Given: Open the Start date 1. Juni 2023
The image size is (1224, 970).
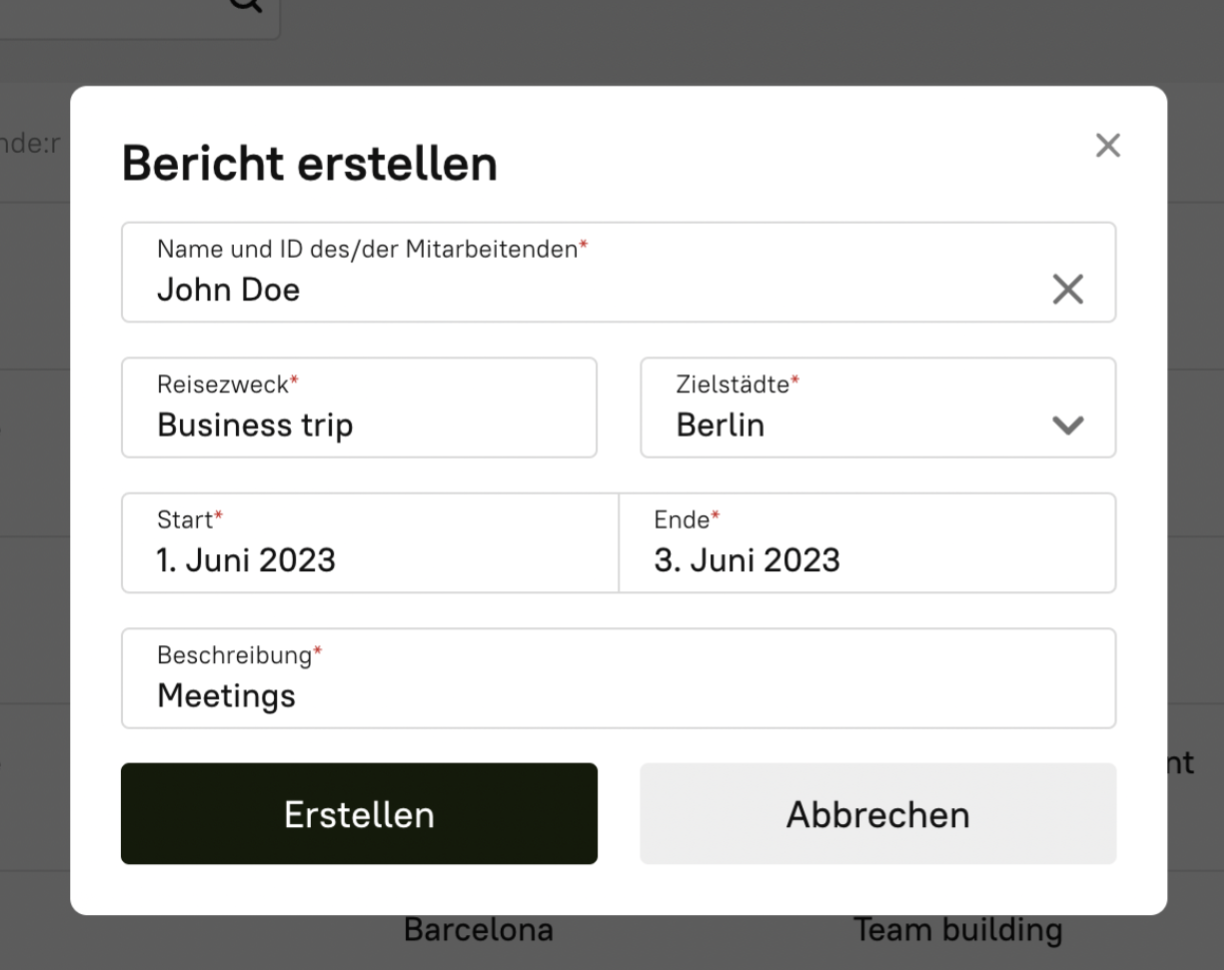Looking at the screenshot, I should 369,559.
